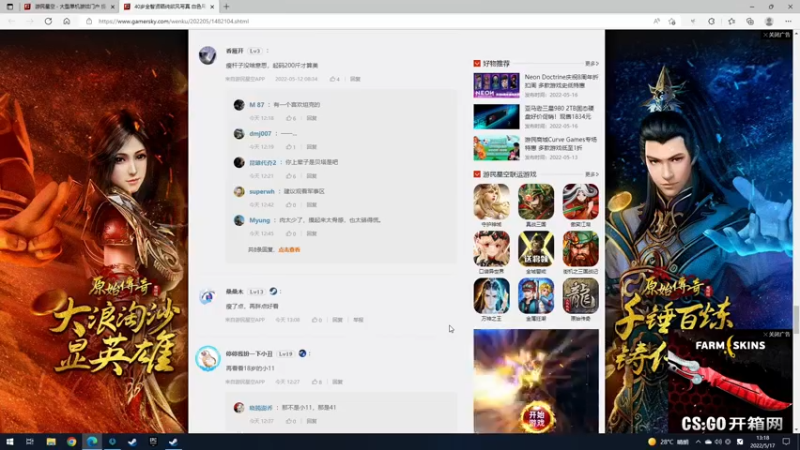The height and width of the screenshot is (450, 800).
Task: Open the profile of user M 87
Action: pos(257,105)
